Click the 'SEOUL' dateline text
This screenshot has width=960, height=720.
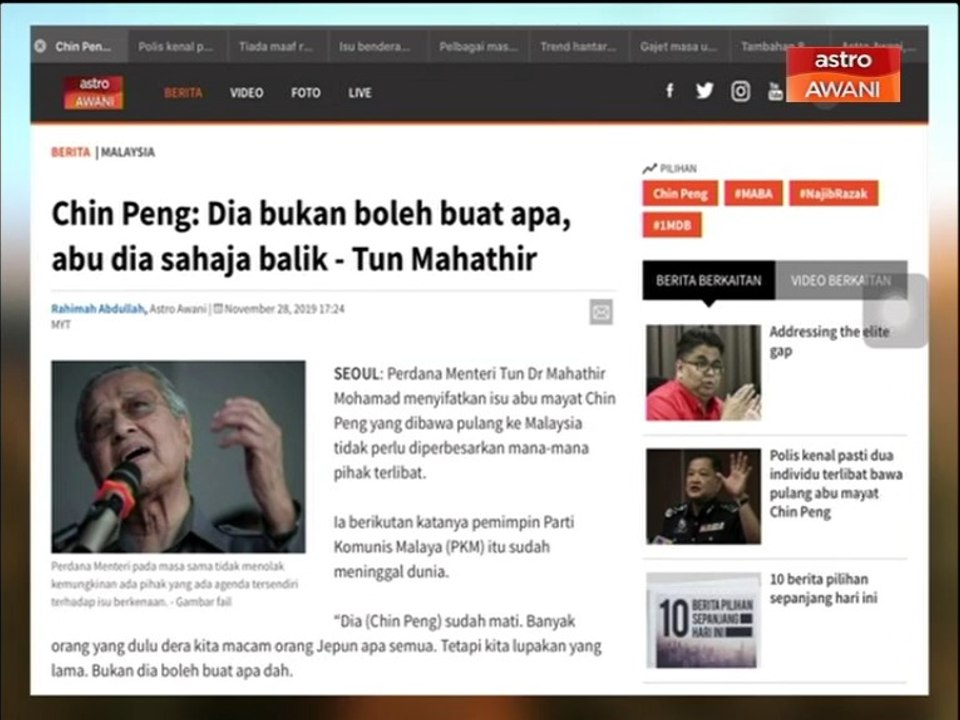coord(358,373)
